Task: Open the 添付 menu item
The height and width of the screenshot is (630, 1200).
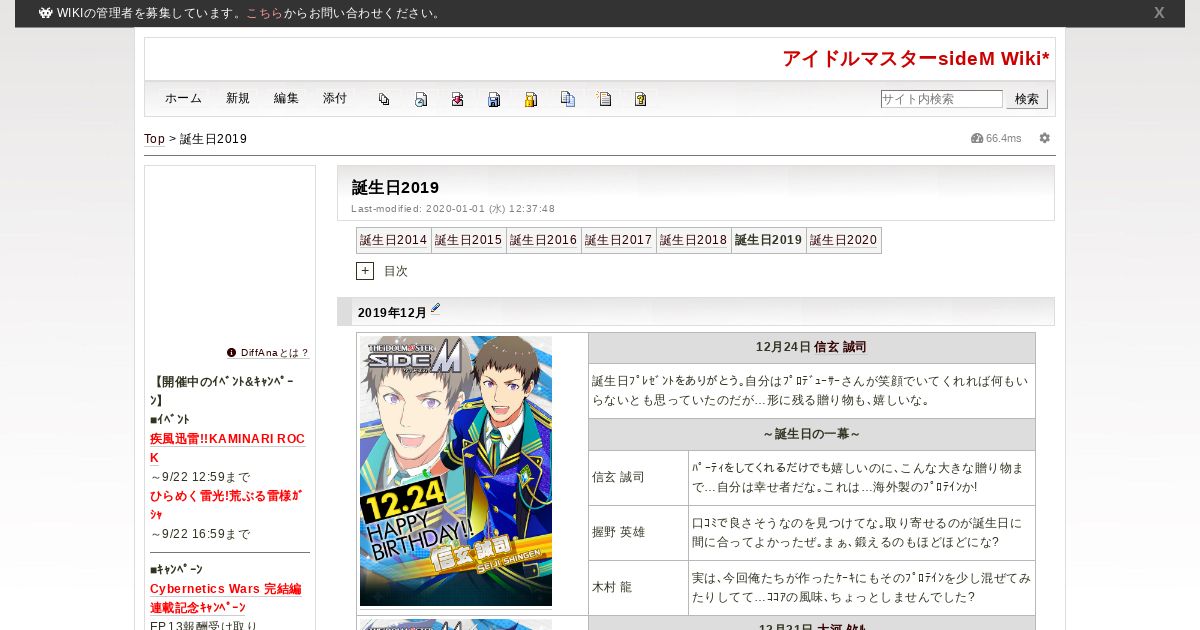Action: click(x=335, y=99)
